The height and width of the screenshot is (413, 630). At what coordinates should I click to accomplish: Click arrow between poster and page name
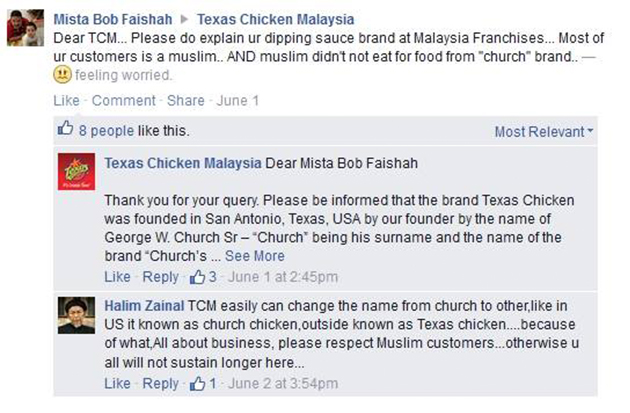pos(185,19)
